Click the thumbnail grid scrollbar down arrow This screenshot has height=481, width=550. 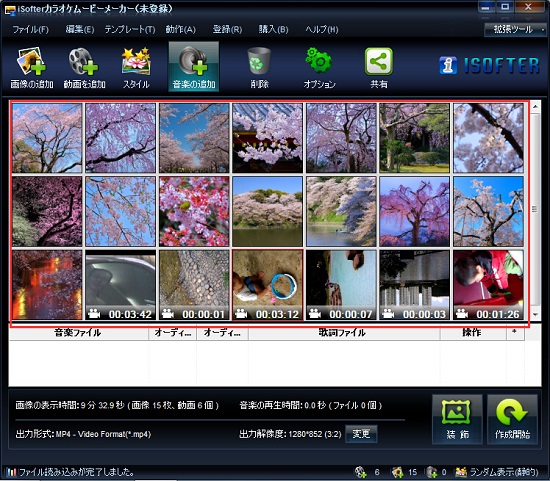[x=535, y=315]
